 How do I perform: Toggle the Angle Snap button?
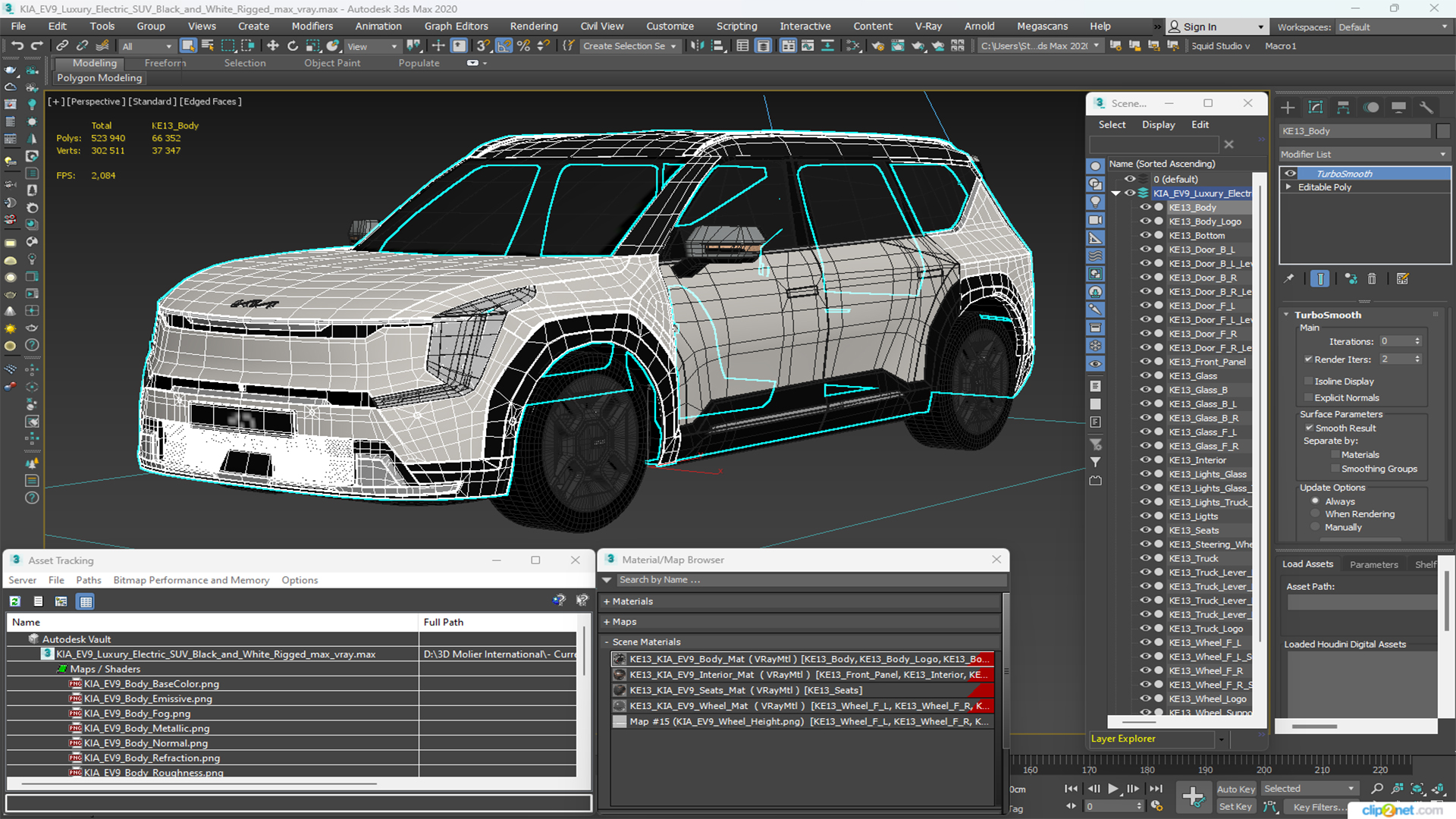504,46
